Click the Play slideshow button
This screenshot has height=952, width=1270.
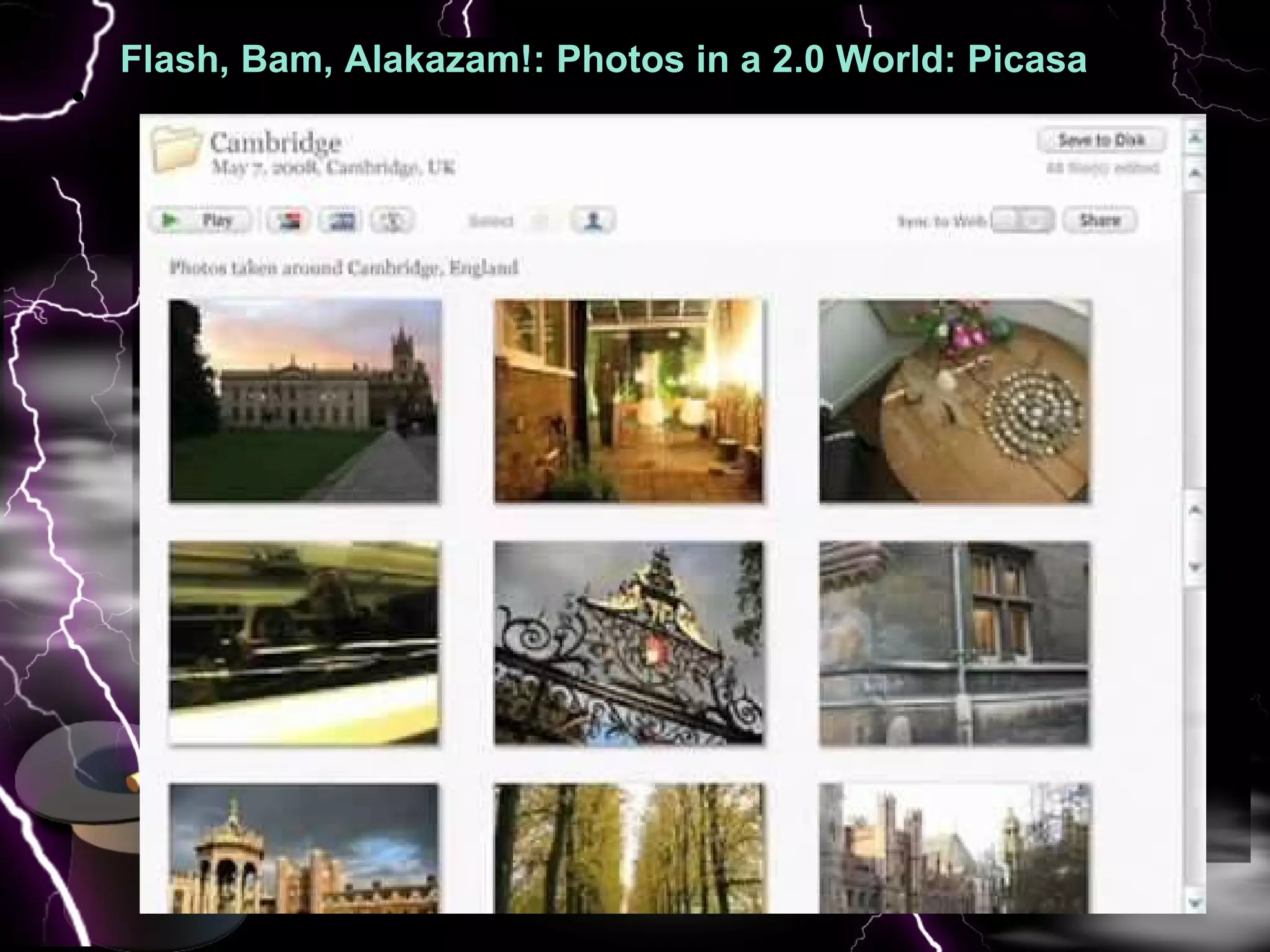coord(200,220)
